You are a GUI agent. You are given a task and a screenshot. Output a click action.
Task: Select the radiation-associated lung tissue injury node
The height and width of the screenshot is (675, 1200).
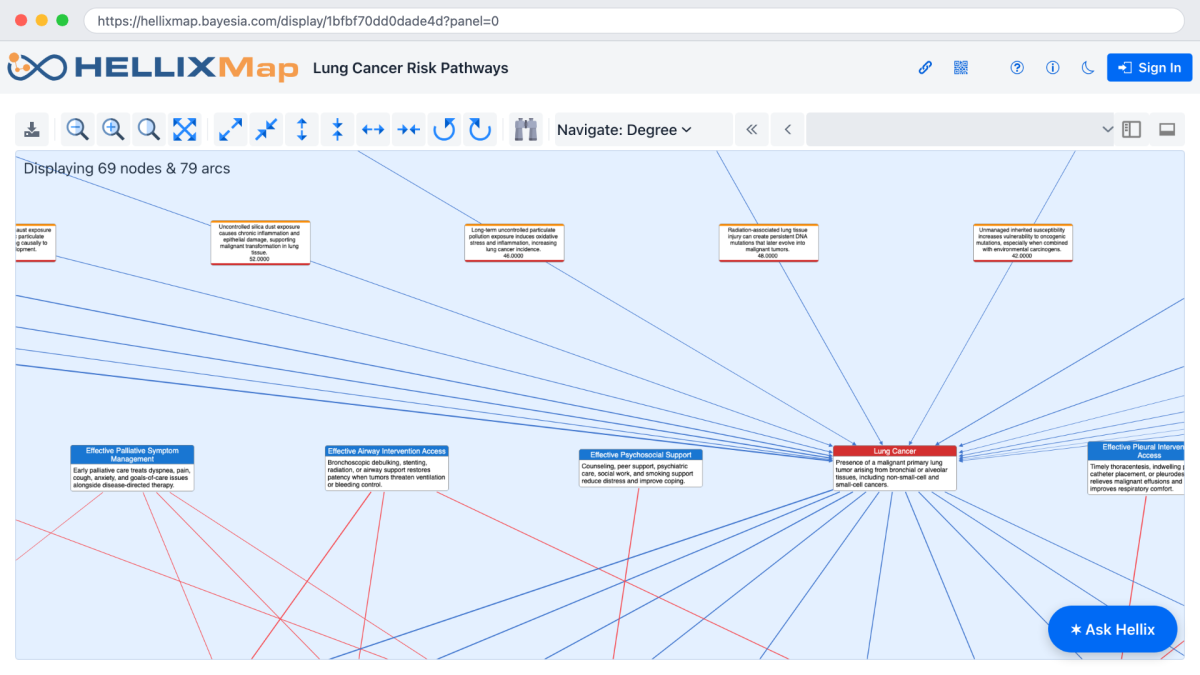[769, 243]
